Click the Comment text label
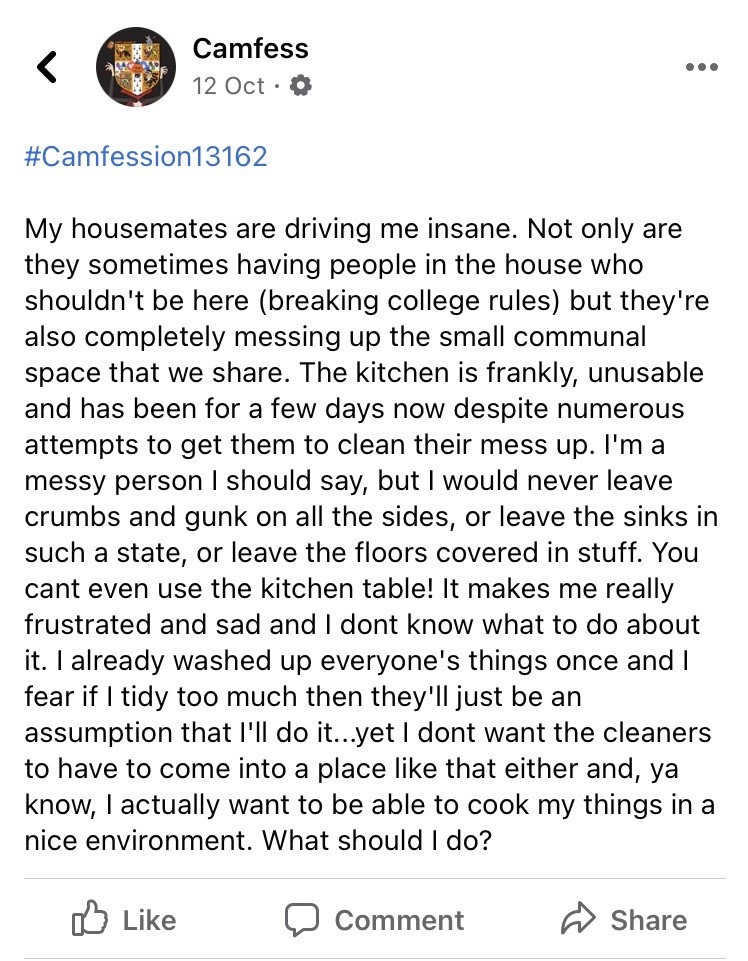 pos(399,921)
